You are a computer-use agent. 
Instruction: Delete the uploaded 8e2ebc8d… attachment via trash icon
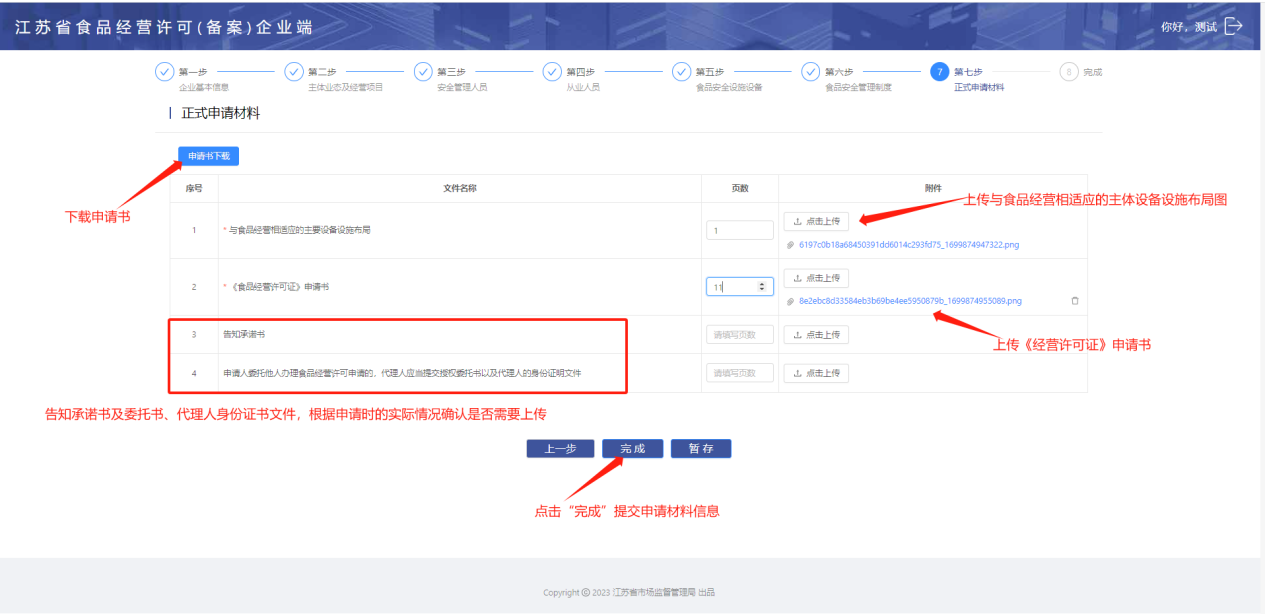(1075, 300)
